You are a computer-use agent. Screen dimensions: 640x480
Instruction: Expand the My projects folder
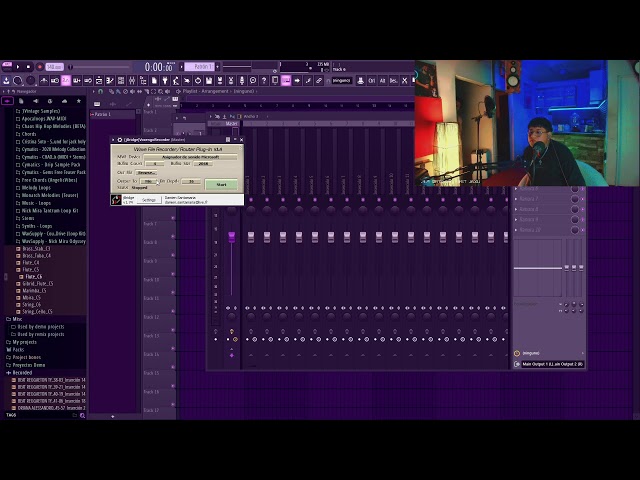pyautogui.click(x=22, y=342)
